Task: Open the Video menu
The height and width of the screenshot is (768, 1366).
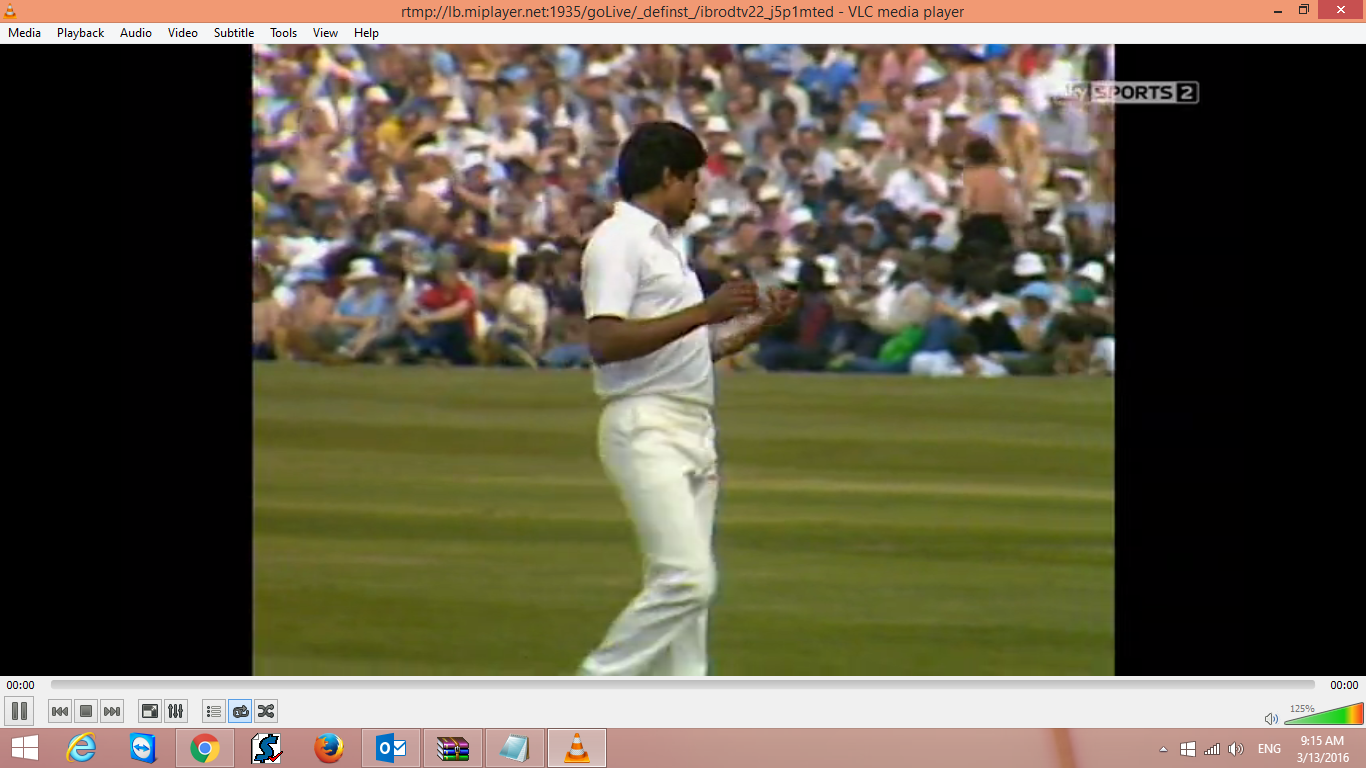Action: click(183, 33)
